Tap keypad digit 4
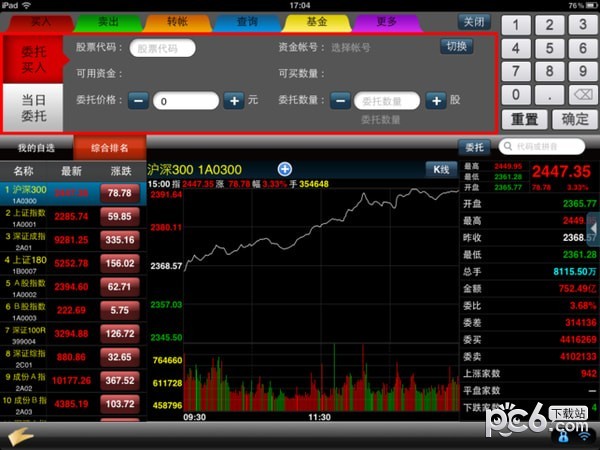 tap(516, 48)
